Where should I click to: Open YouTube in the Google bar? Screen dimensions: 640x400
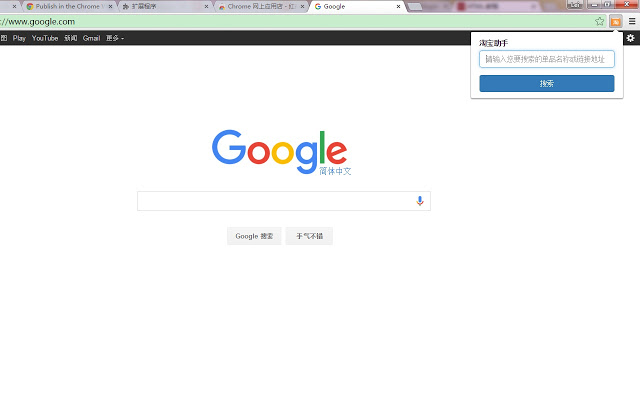pyautogui.click(x=45, y=38)
